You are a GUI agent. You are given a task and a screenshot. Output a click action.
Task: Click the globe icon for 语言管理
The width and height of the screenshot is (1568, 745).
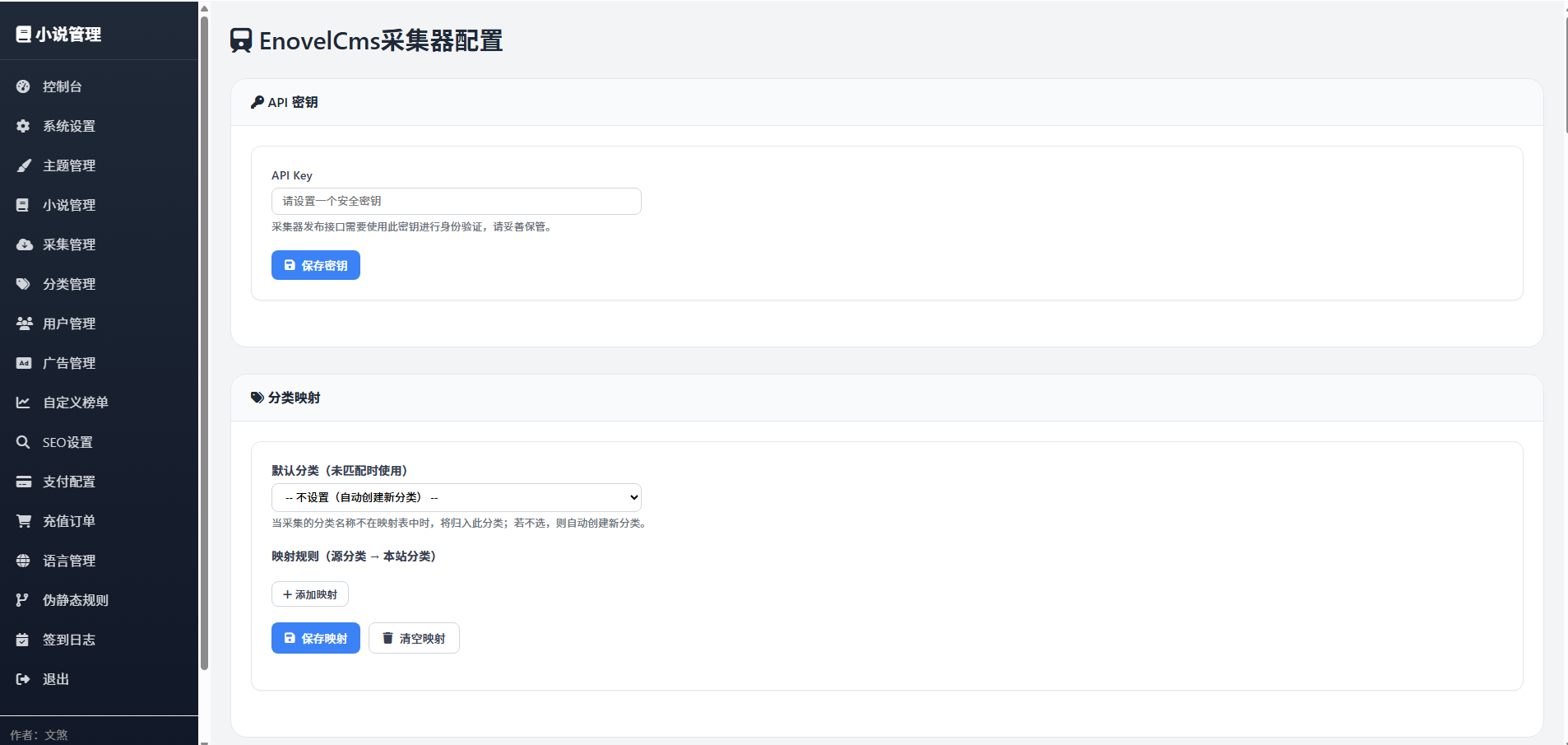(23, 561)
